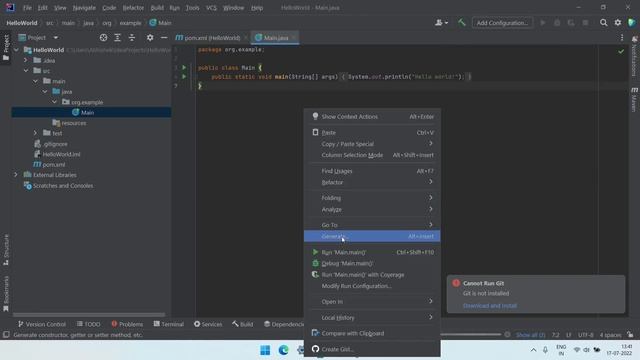Screen dimensions: 640x360
Task: Close the Main.java editor tab
Action: pos(293,38)
